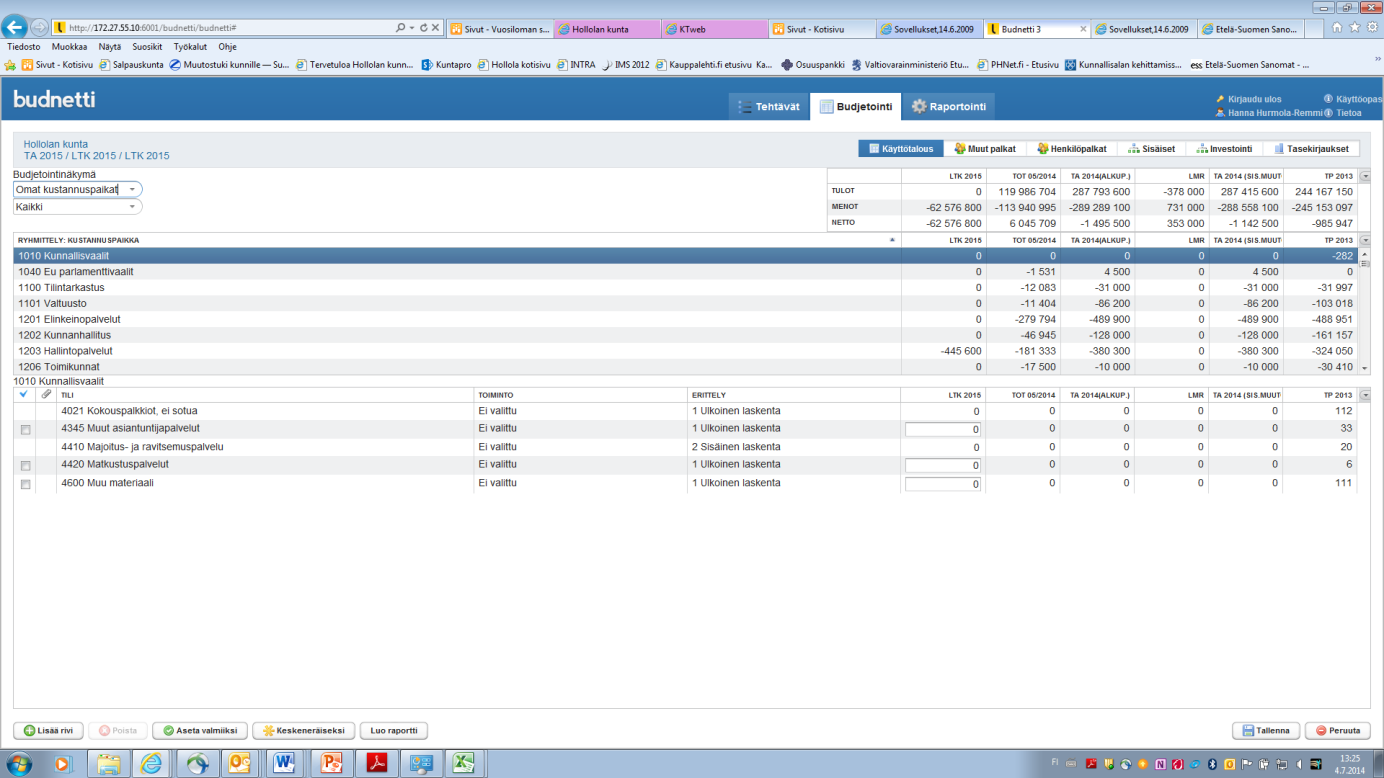1384x778 pixels.
Task: Switch to the Muut palkat tab
Action: pyautogui.click(x=985, y=149)
